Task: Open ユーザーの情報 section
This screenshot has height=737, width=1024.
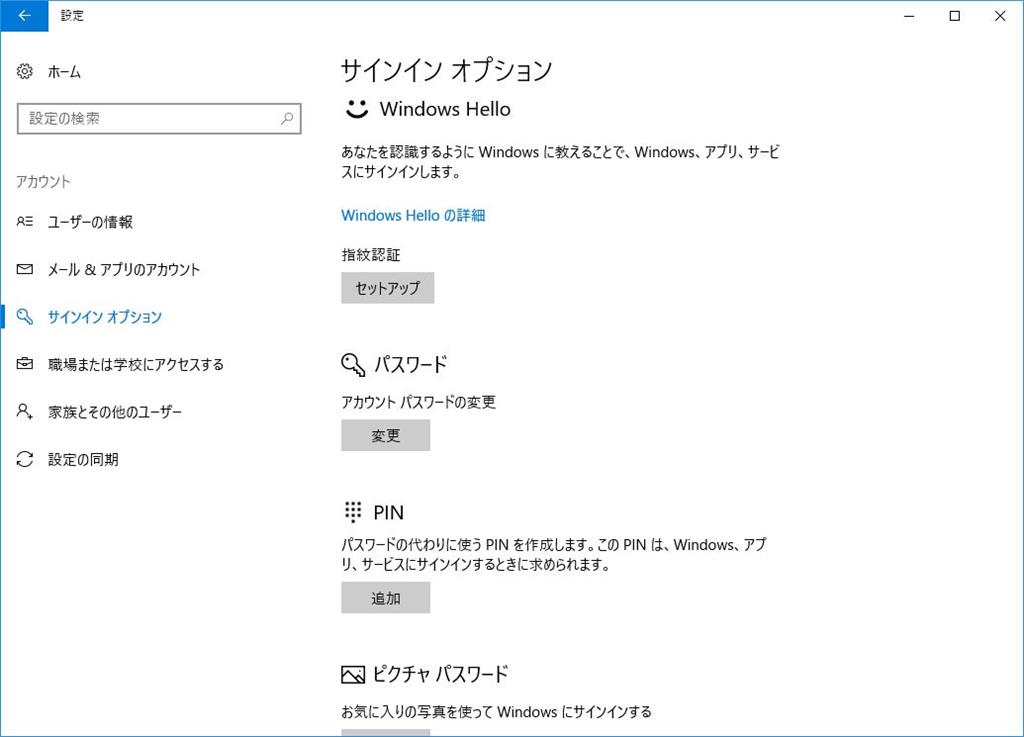Action: pos(90,222)
